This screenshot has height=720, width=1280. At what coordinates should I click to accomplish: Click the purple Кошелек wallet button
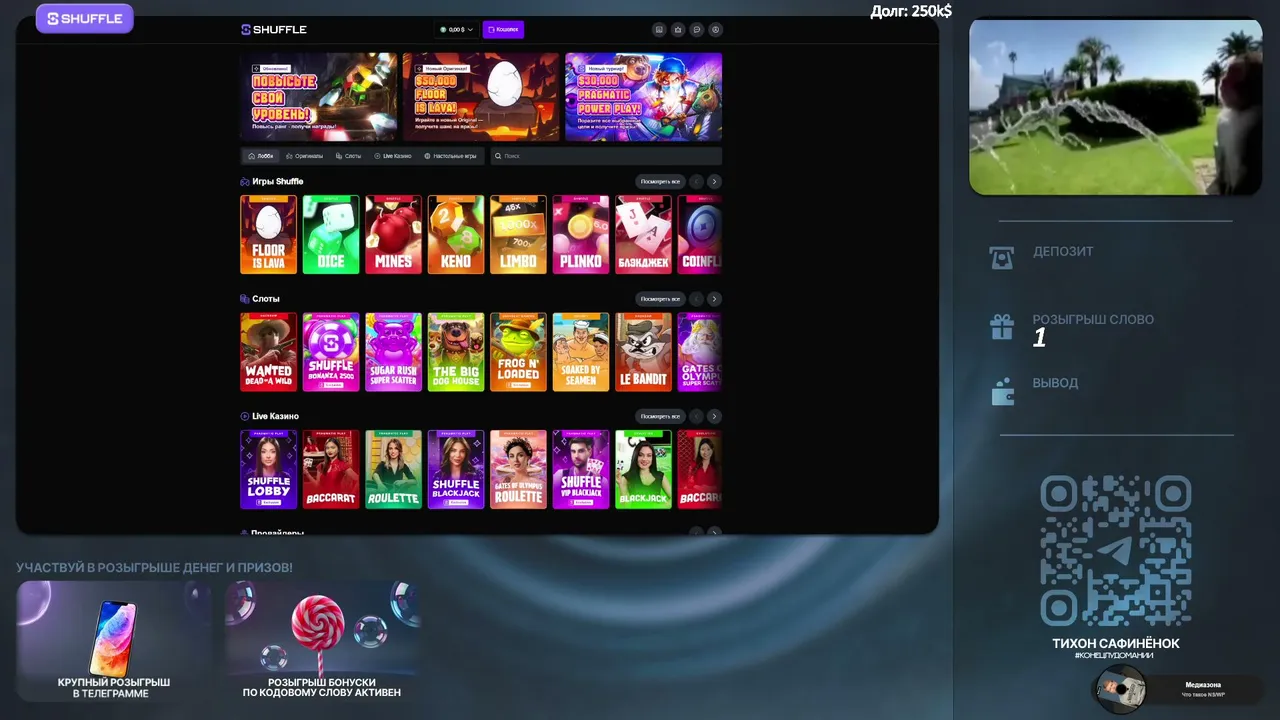pyautogui.click(x=503, y=30)
